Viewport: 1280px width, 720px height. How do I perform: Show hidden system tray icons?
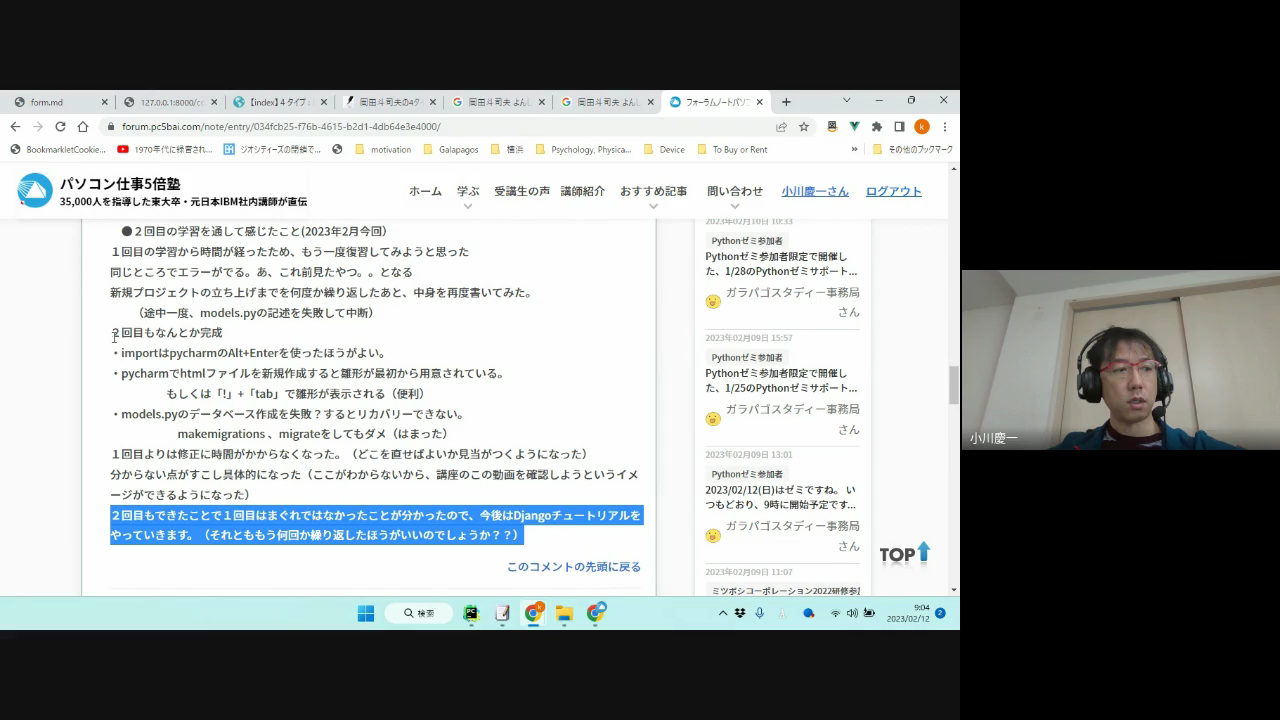[x=723, y=613]
